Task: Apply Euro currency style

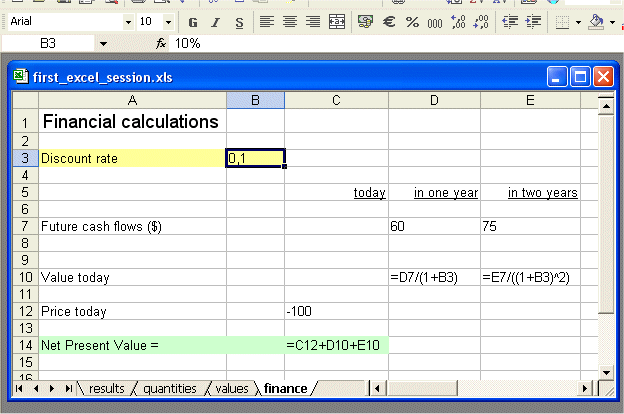Action: (x=389, y=22)
